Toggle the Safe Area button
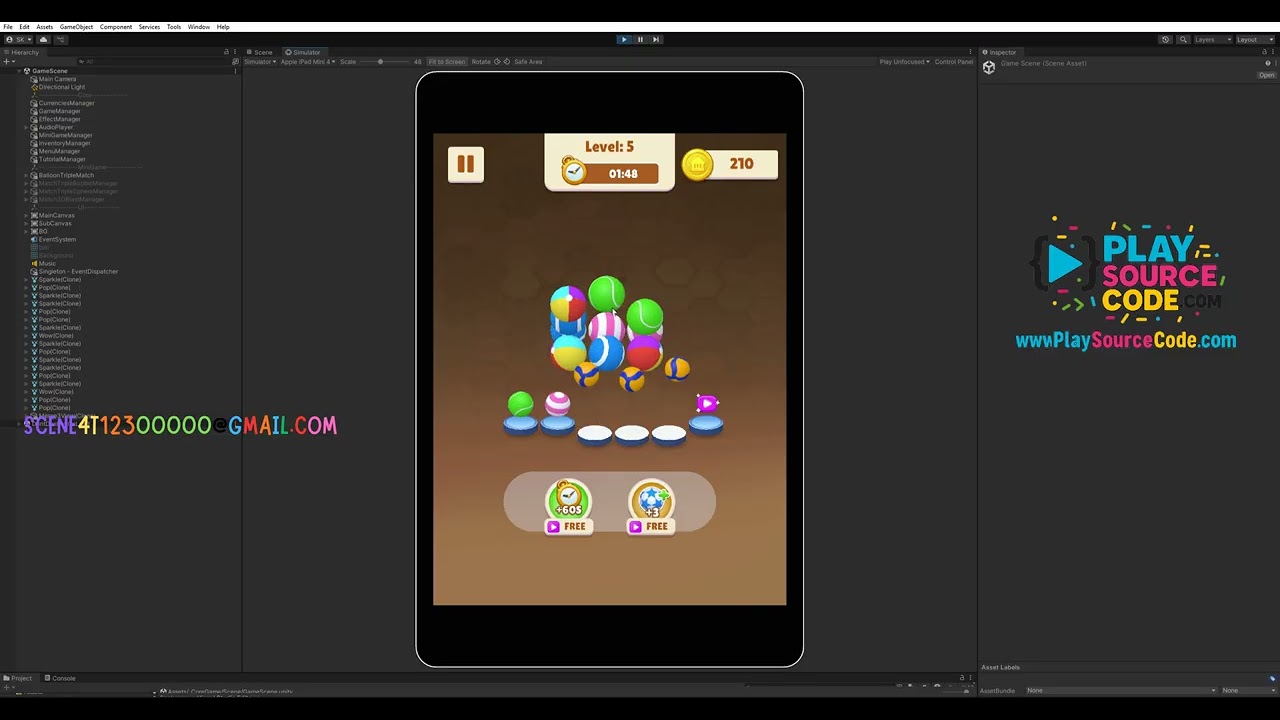 click(528, 62)
